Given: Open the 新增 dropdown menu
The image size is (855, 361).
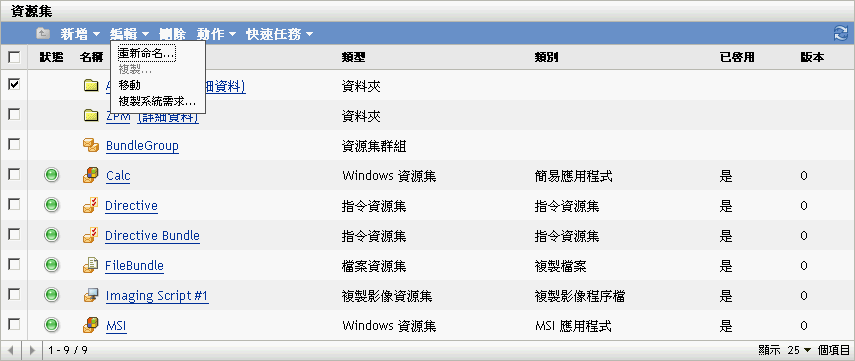Looking at the screenshot, I should (x=80, y=34).
